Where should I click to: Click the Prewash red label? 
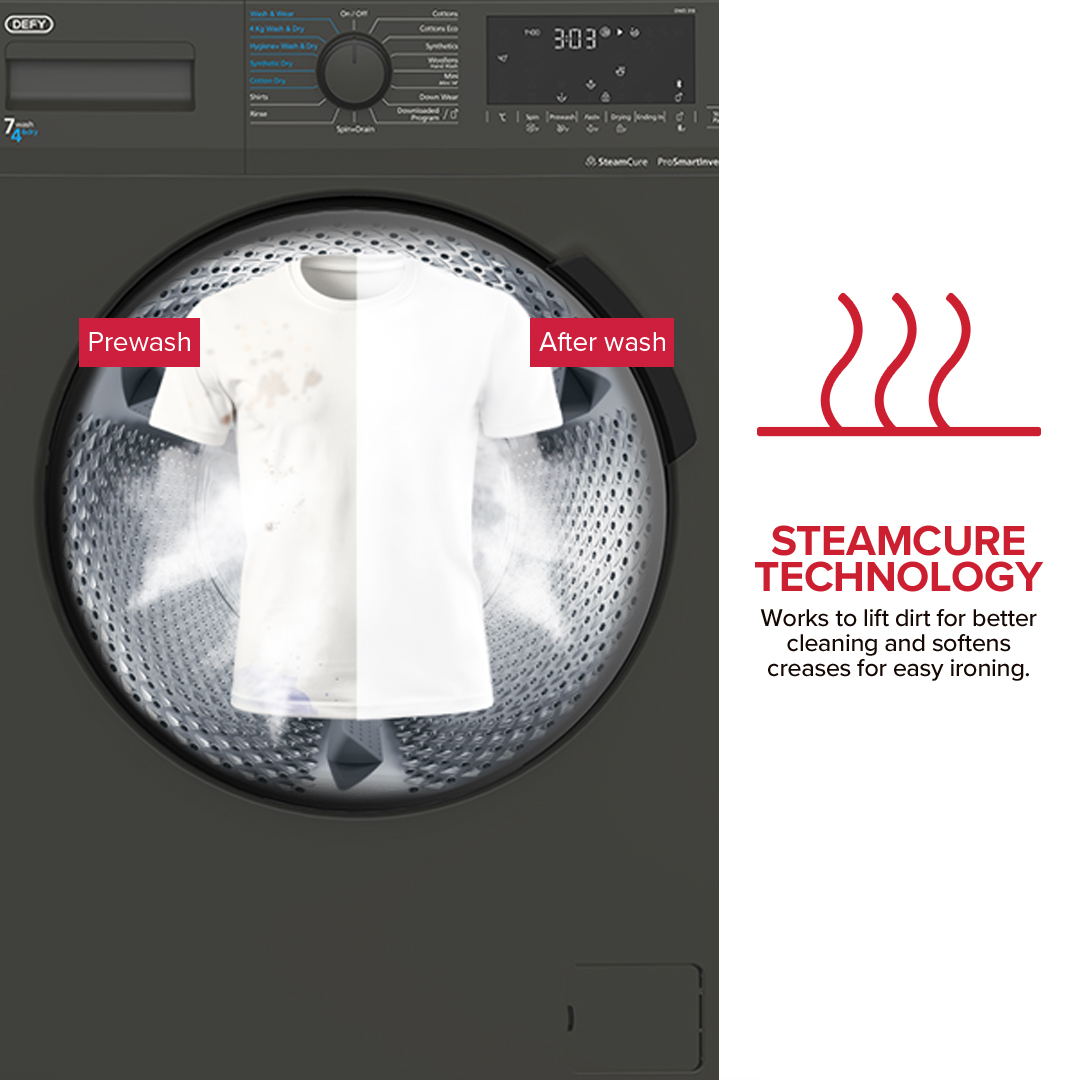pos(139,342)
